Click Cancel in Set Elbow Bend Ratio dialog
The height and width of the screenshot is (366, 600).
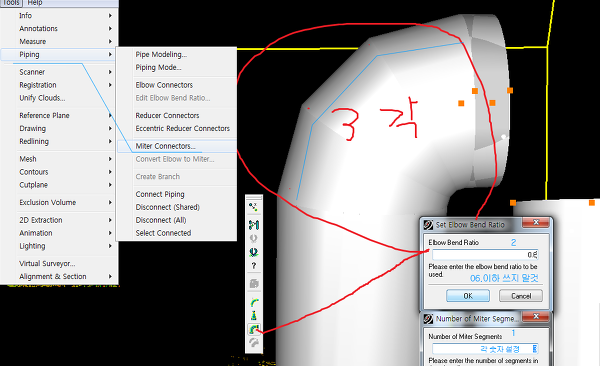click(x=521, y=296)
